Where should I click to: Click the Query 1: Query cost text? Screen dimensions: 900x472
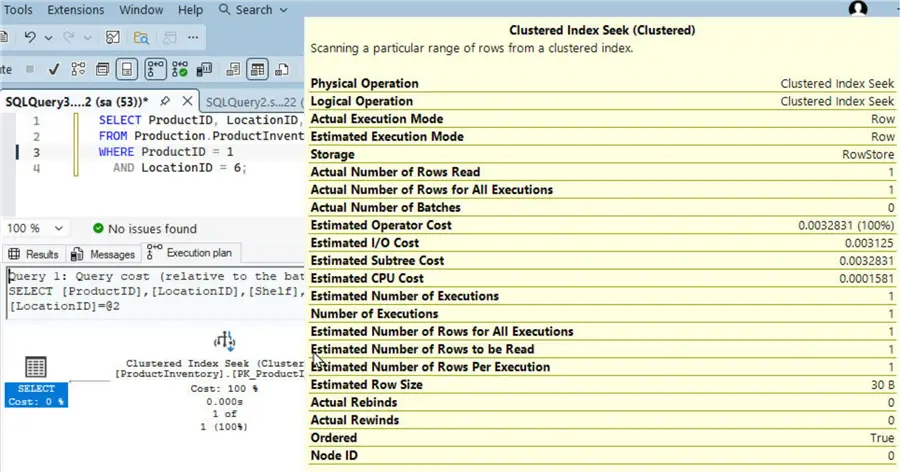[156, 276]
